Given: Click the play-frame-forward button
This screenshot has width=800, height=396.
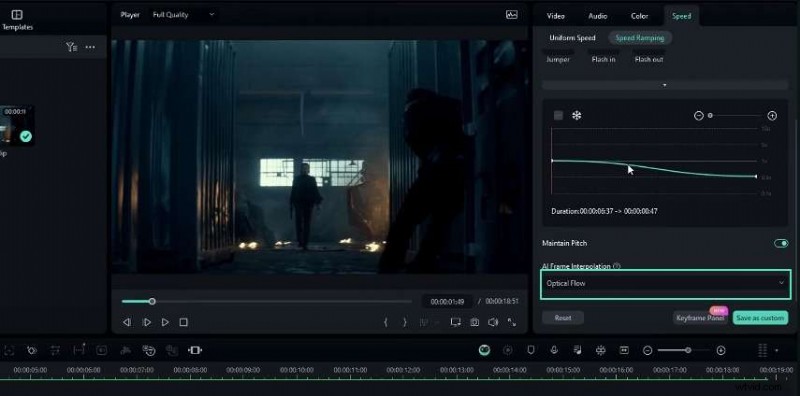Looking at the screenshot, I should [146, 322].
